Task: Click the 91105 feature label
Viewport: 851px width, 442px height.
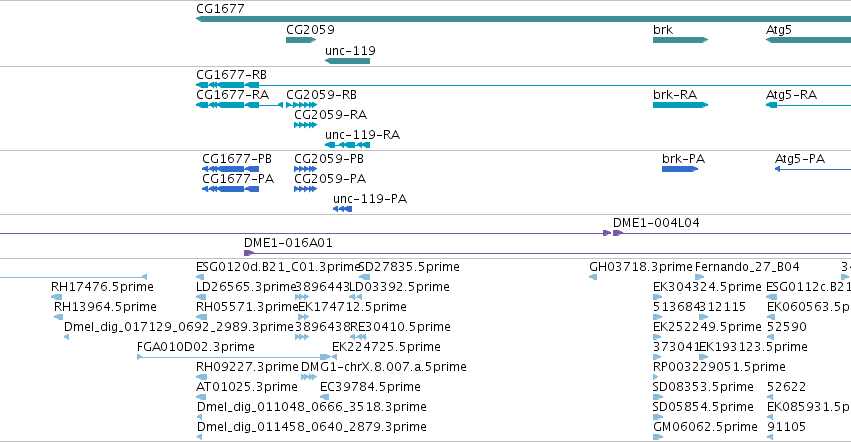Action: (786, 427)
